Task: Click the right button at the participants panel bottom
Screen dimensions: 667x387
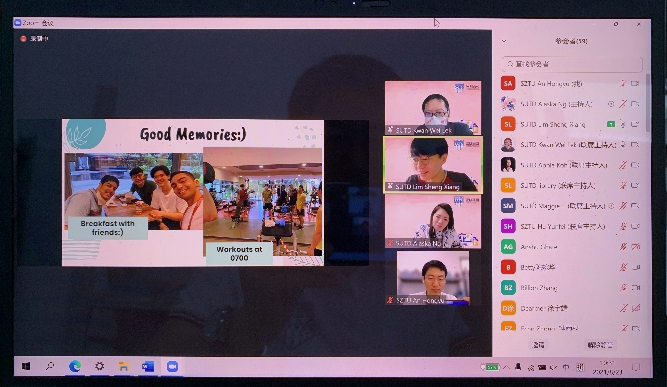Action: coord(600,345)
